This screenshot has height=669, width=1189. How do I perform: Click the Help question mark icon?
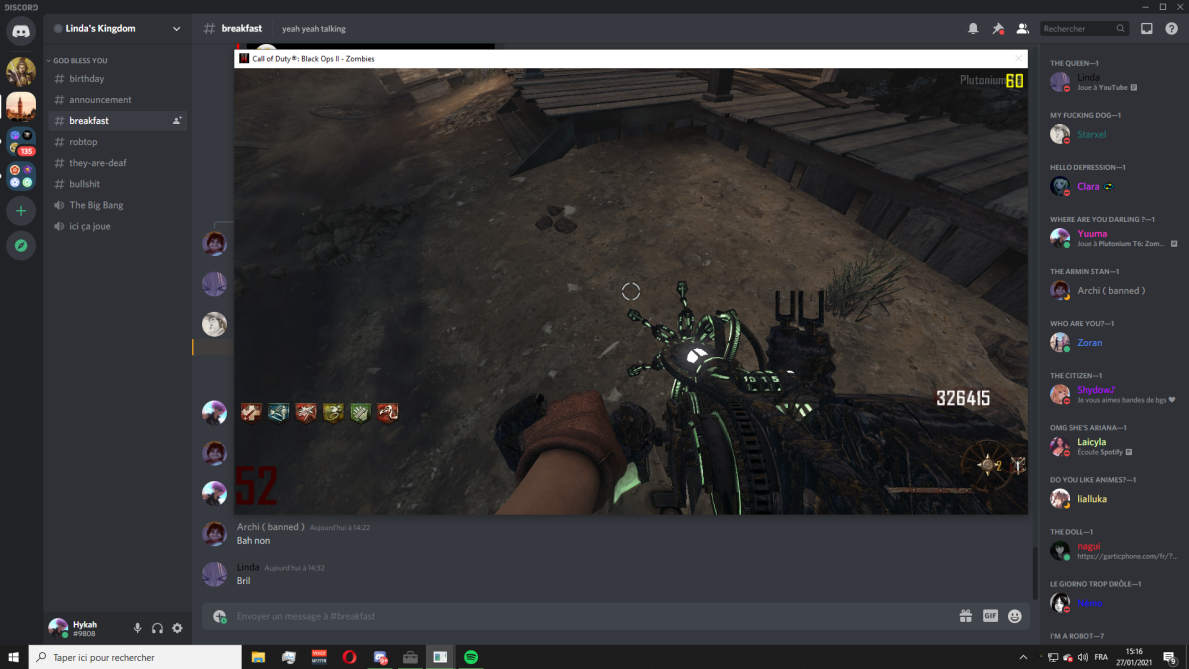click(1171, 29)
